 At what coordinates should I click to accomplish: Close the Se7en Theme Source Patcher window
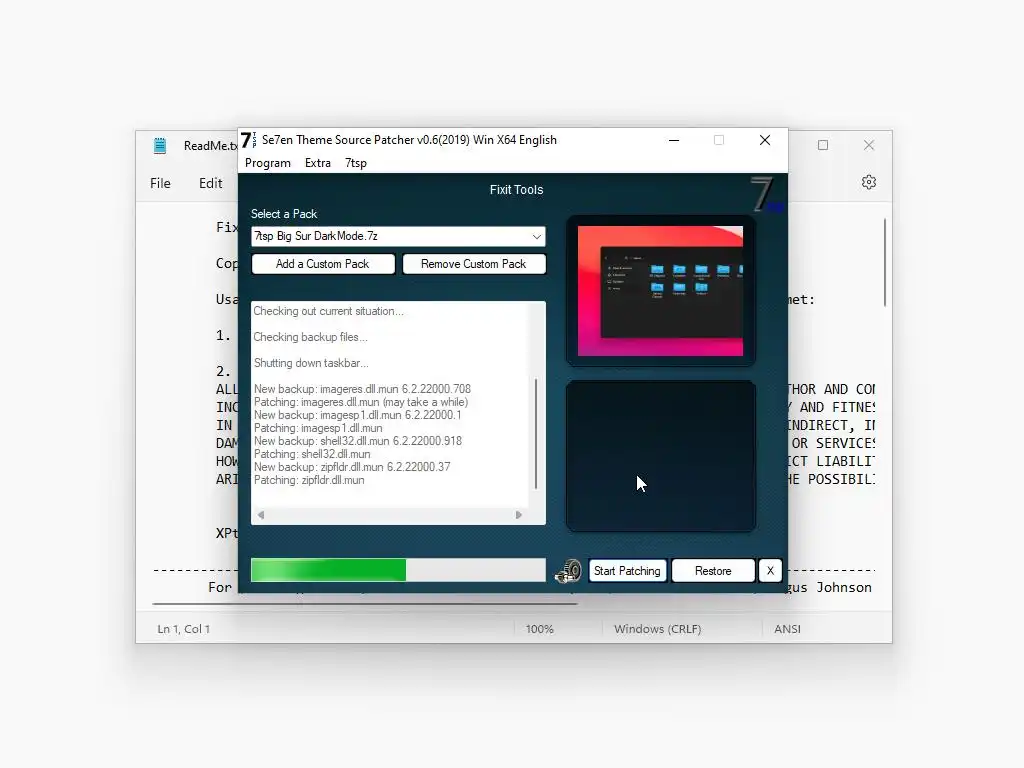pyautogui.click(x=765, y=140)
